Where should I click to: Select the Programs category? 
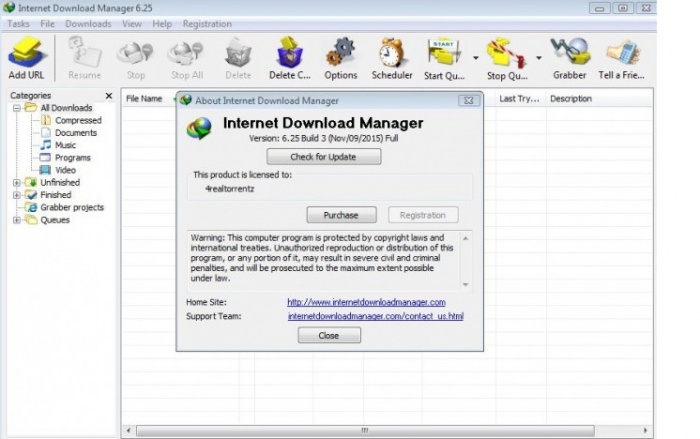click(x=72, y=158)
